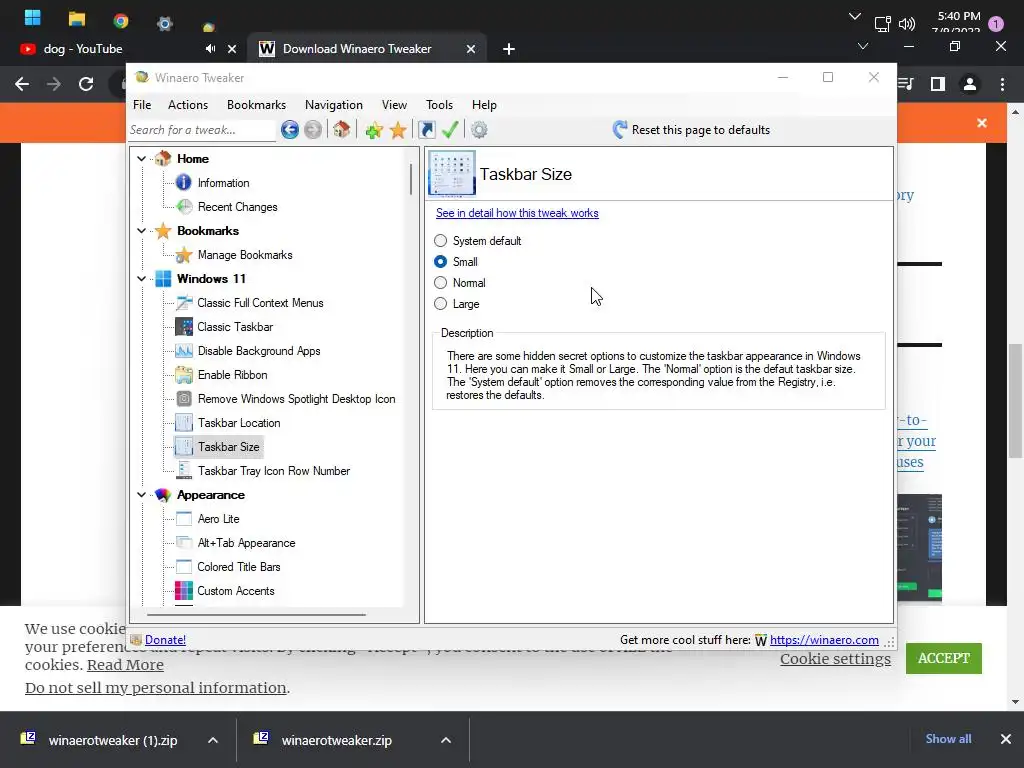1024x768 pixels.
Task: Click the Disable Background Apps icon
Action: pos(184,351)
